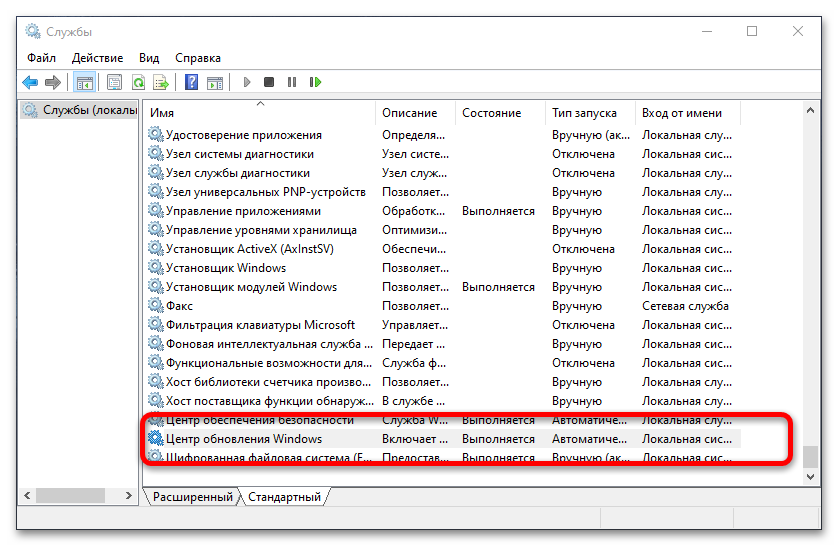838x546 pixels.
Task: Sort by the Вход от имени column header
Action: pyautogui.click(x=687, y=113)
